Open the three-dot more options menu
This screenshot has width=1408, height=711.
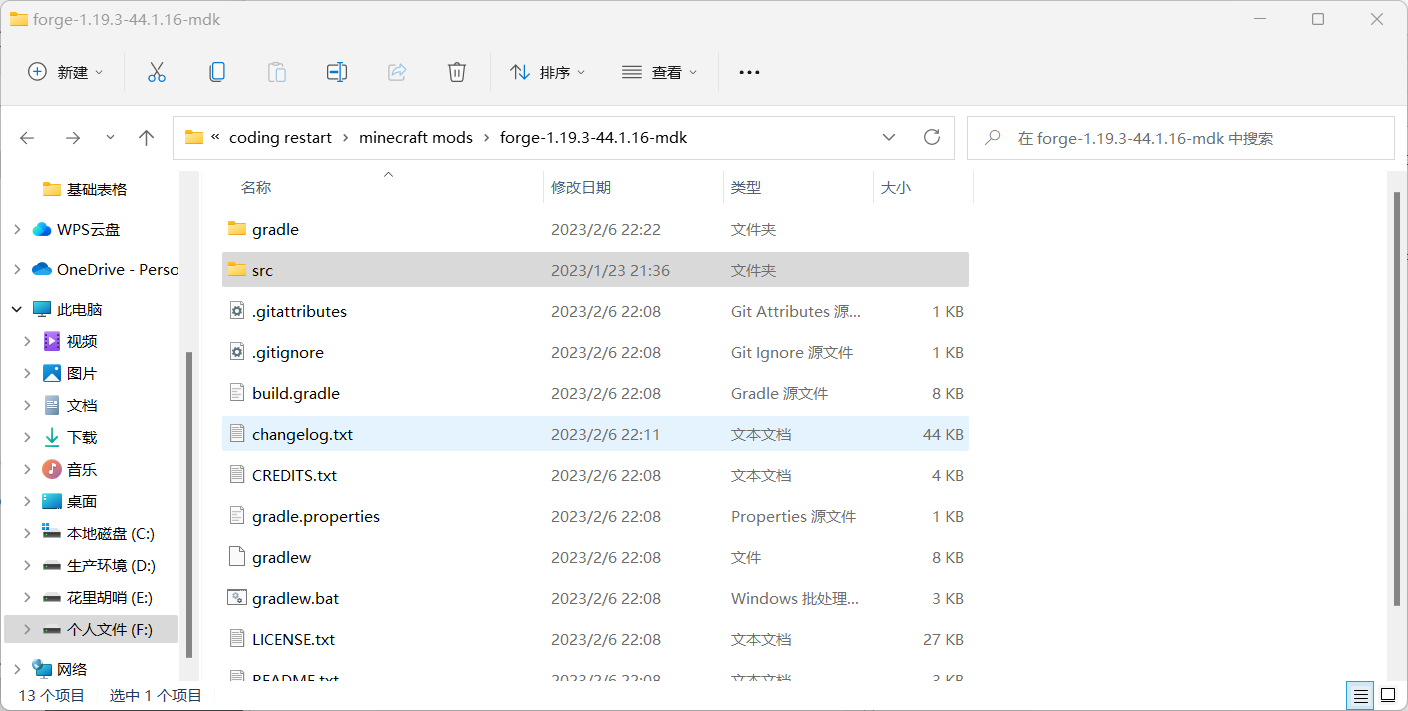point(749,72)
